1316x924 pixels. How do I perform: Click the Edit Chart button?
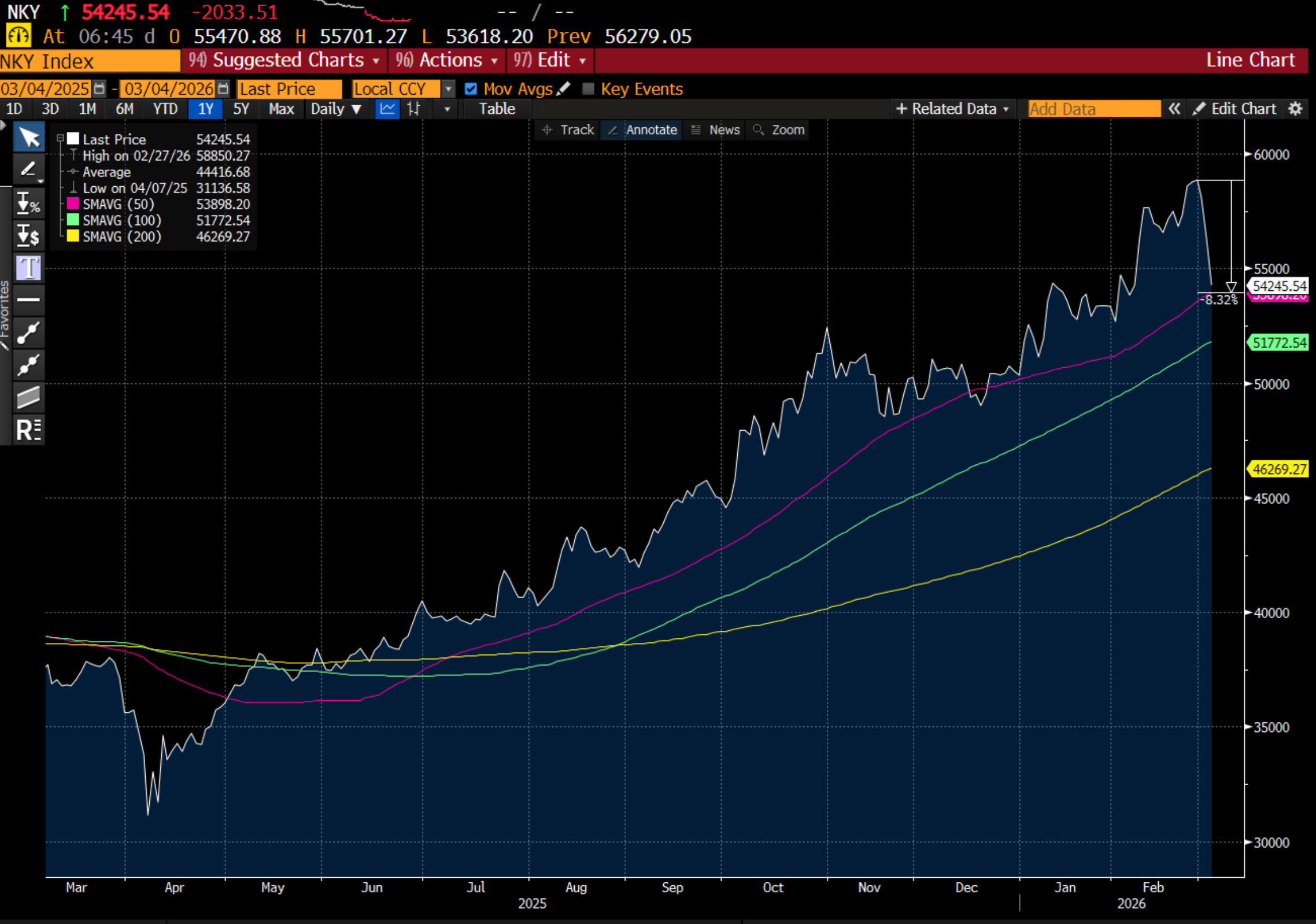point(1235,109)
